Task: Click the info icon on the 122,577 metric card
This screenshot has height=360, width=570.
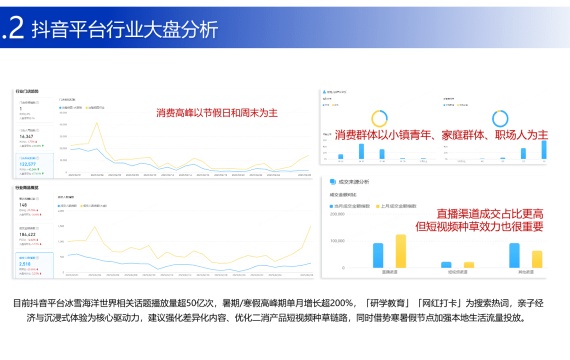Action: point(38,158)
